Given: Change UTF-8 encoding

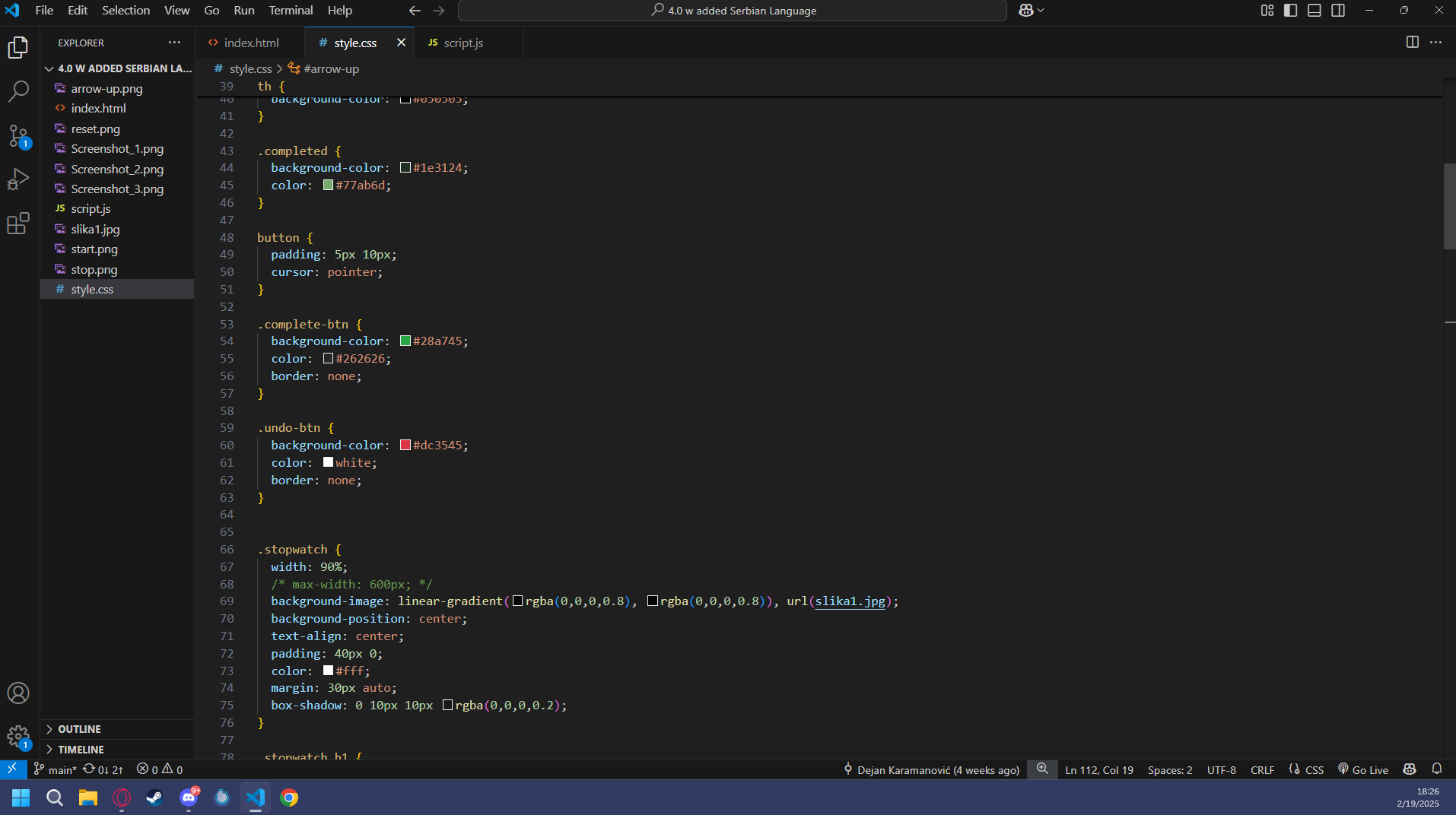Looking at the screenshot, I should coord(1222,769).
